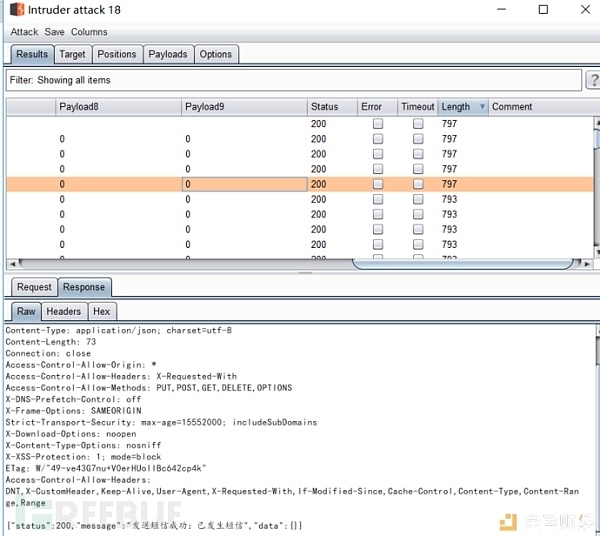This screenshot has width=600, height=536.
Task: Sort results by Status column header
Action: click(x=325, y=107)
